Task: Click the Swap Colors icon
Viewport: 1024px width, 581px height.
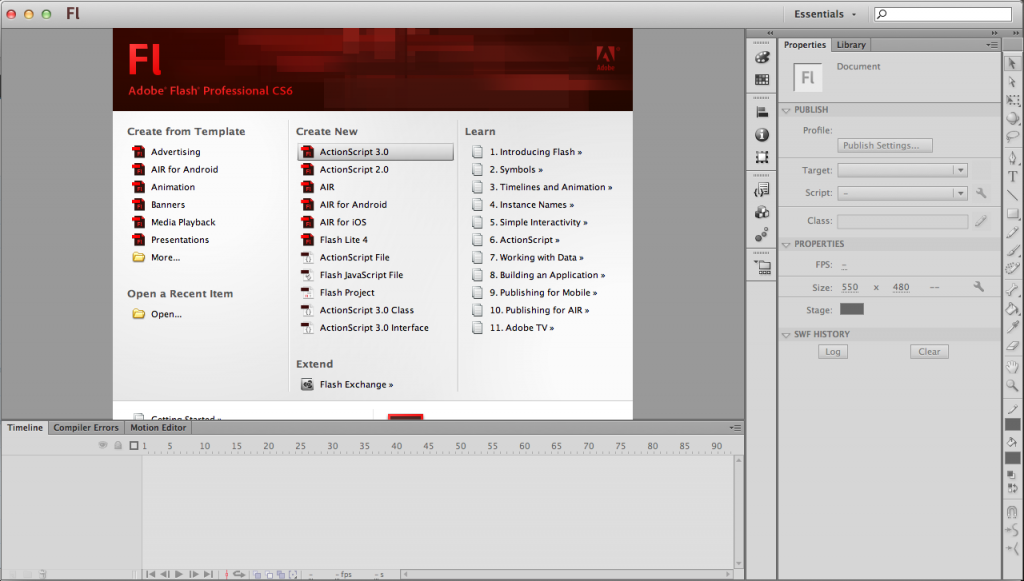Action: click(1012, 488)
